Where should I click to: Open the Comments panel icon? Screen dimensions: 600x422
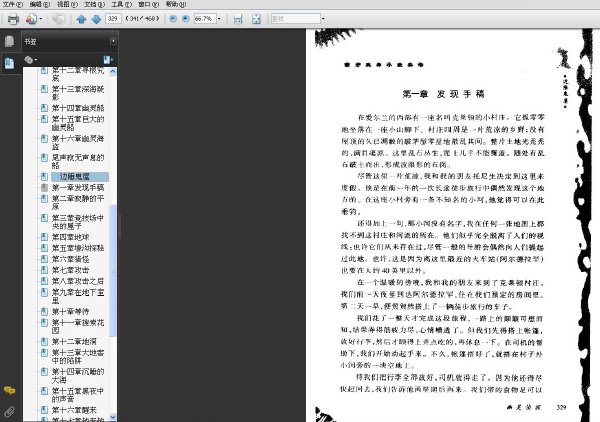pyautogui.click(x=10, y=391)
